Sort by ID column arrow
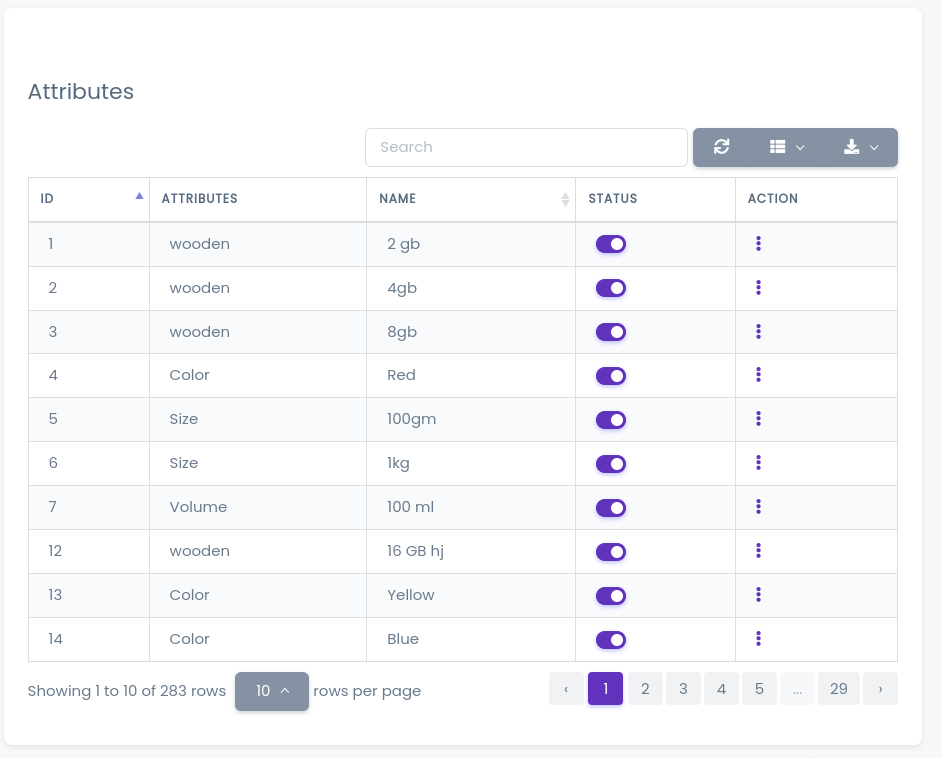The image size is (942, 758). 139,197
